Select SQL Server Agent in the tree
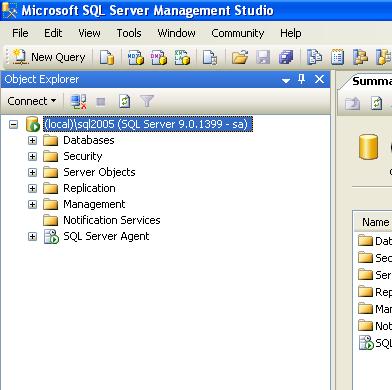The image size is (392, 390). 106,236
